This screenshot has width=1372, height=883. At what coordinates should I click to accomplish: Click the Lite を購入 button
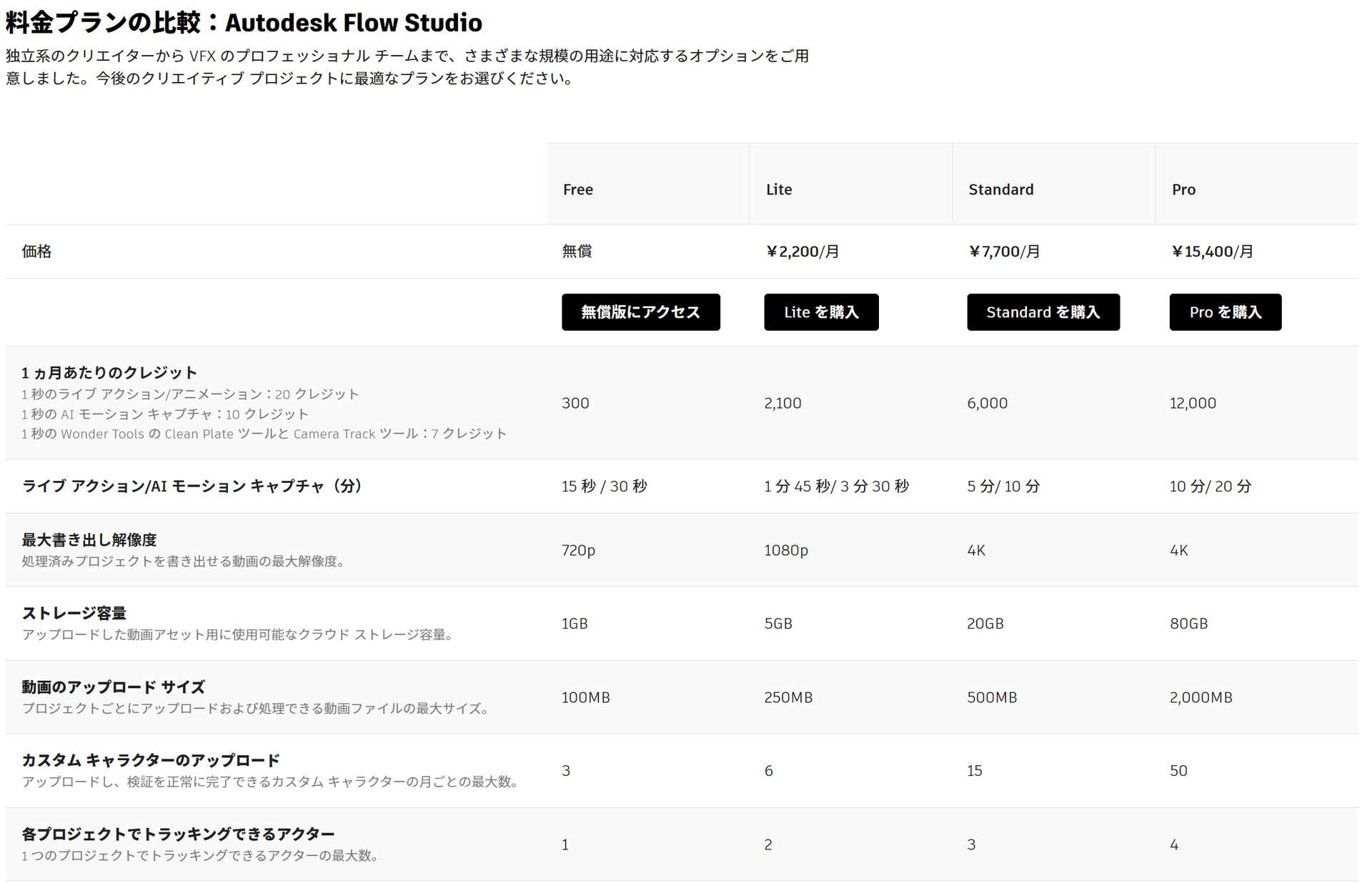click(x=821, y=312)
